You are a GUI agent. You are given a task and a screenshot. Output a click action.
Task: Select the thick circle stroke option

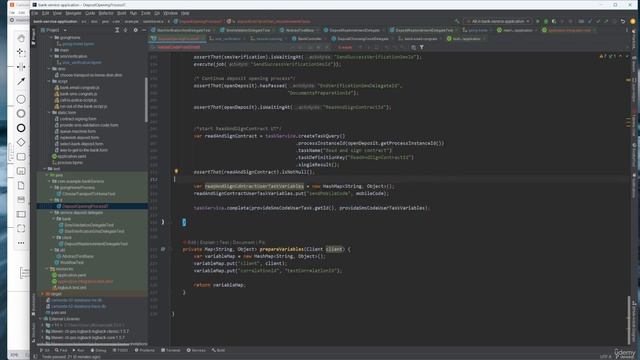click(21, 128)
